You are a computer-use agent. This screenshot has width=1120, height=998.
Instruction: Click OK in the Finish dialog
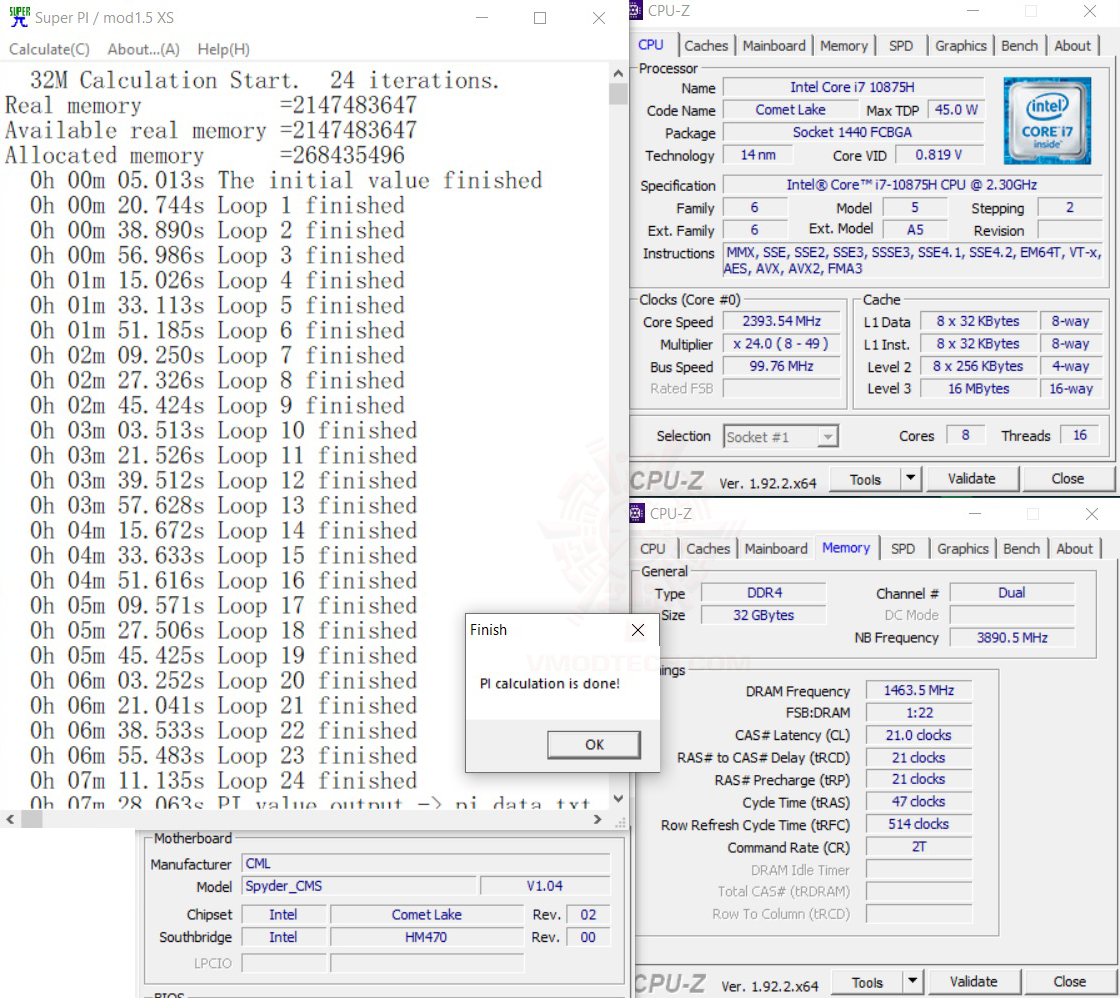(594, 744)
